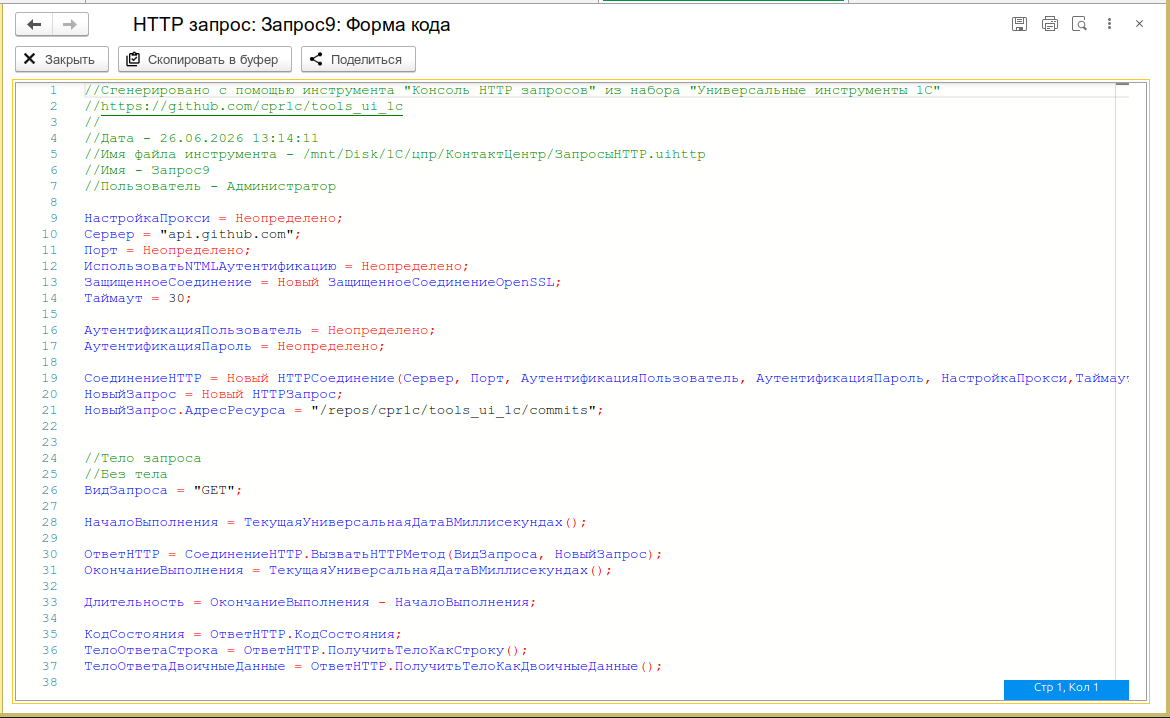This screenshot has height=718, width=1170.
Task: Open the three-dot more menu
Action: [1110, 24]
